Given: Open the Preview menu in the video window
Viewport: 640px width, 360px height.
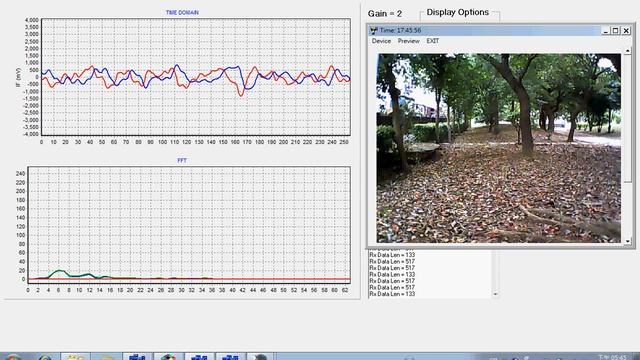Looking at the screenshot, I should click(409, 41).
